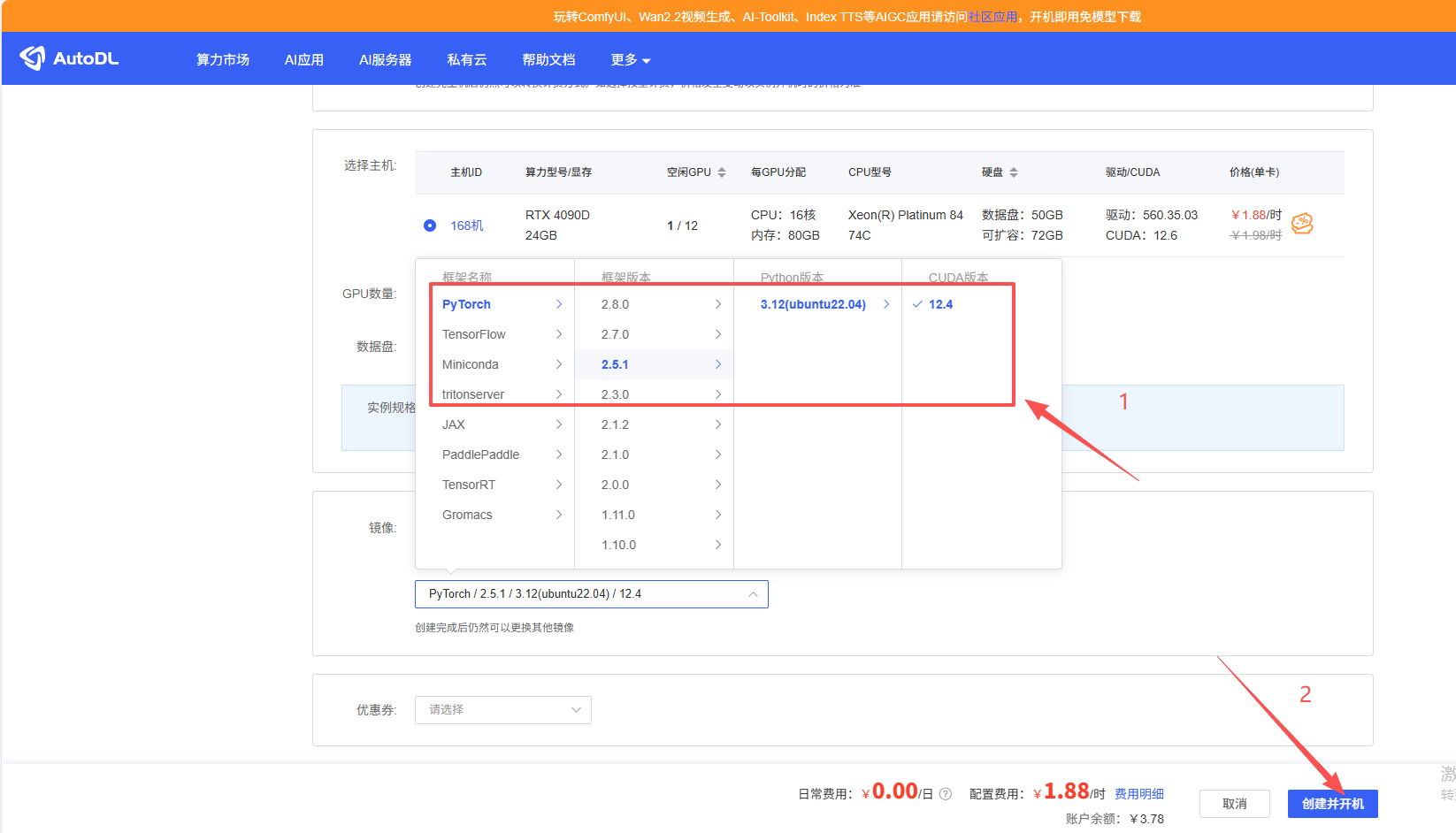Open the 费用明细 link
1456x833 pixels.
point(1138,794)
